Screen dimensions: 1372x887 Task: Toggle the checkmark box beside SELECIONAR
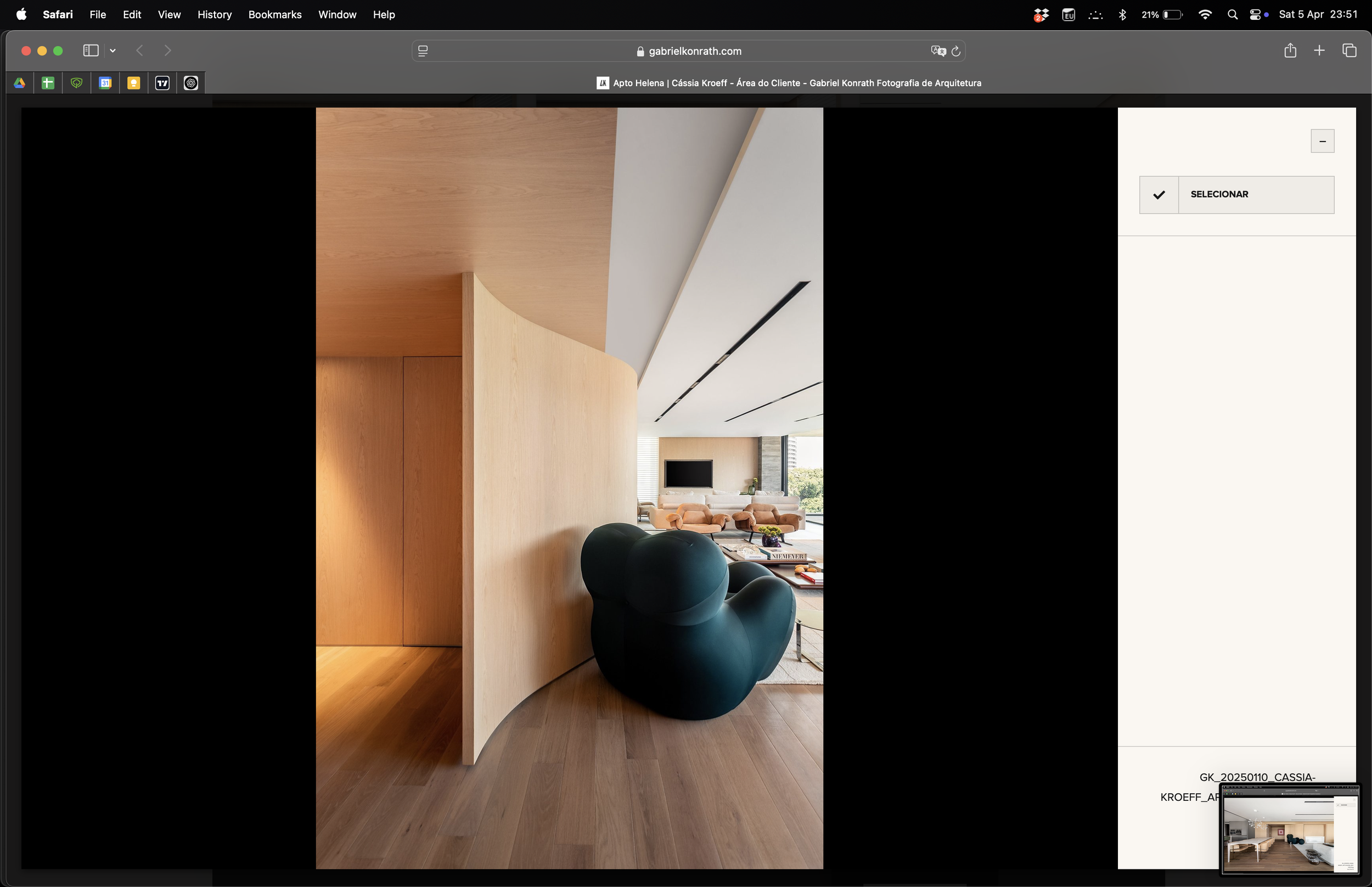pyautogui.click(x=1159, y=195)
